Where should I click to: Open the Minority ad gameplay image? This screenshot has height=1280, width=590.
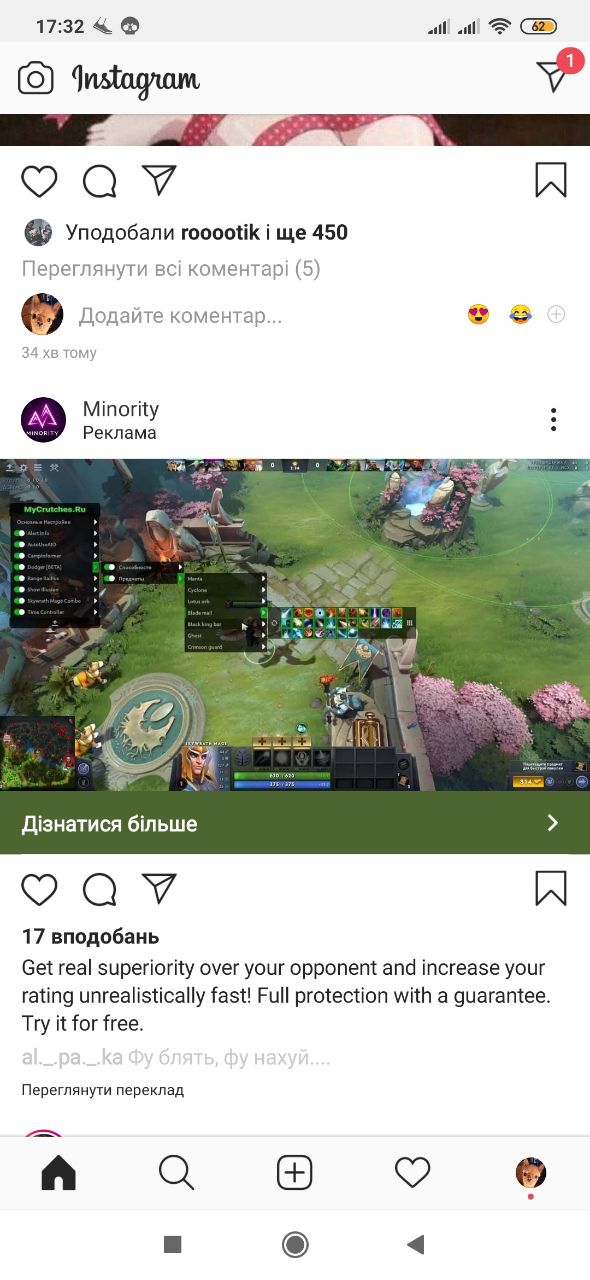295,626
